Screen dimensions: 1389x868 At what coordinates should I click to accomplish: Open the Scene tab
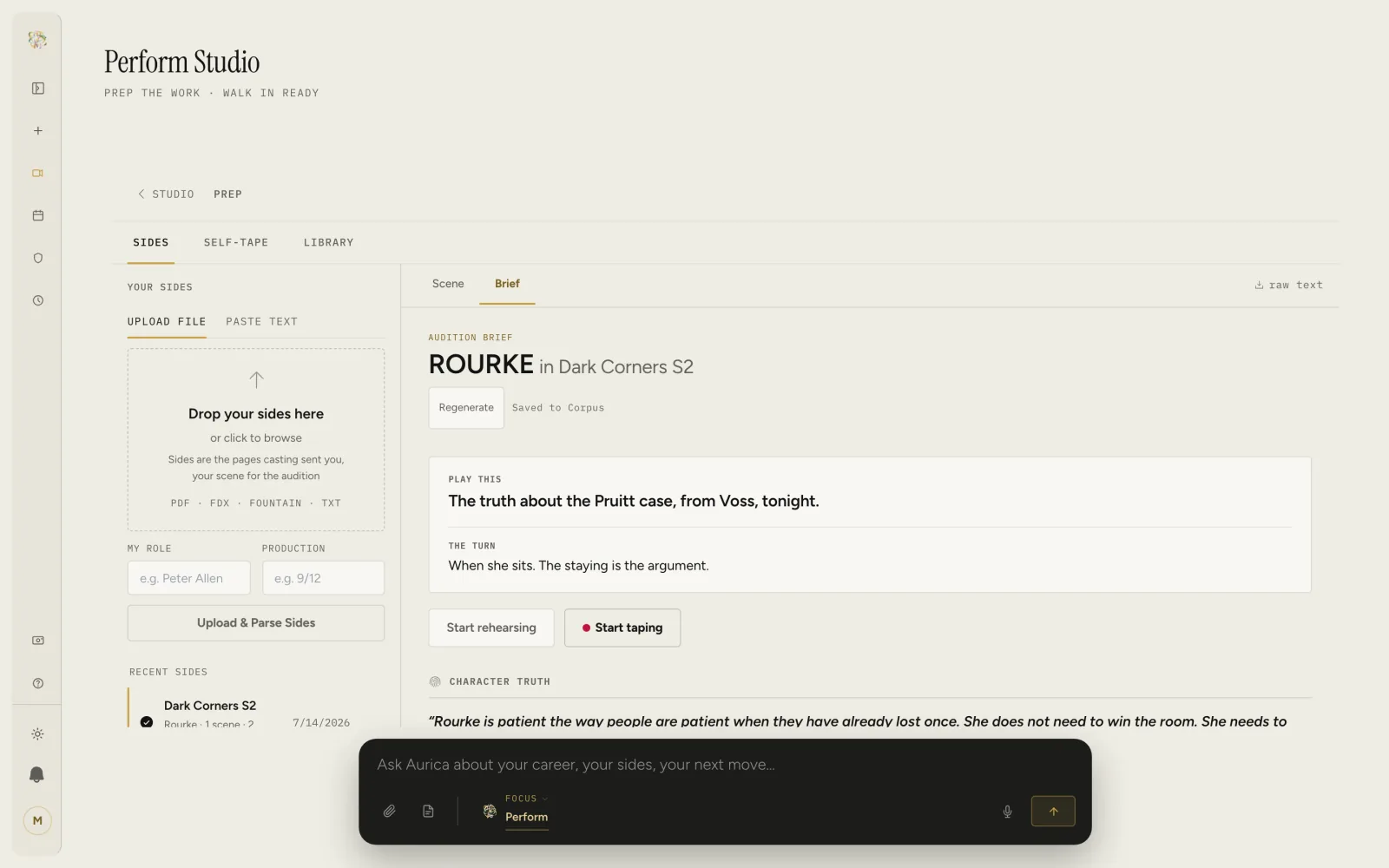pos(448,284)
